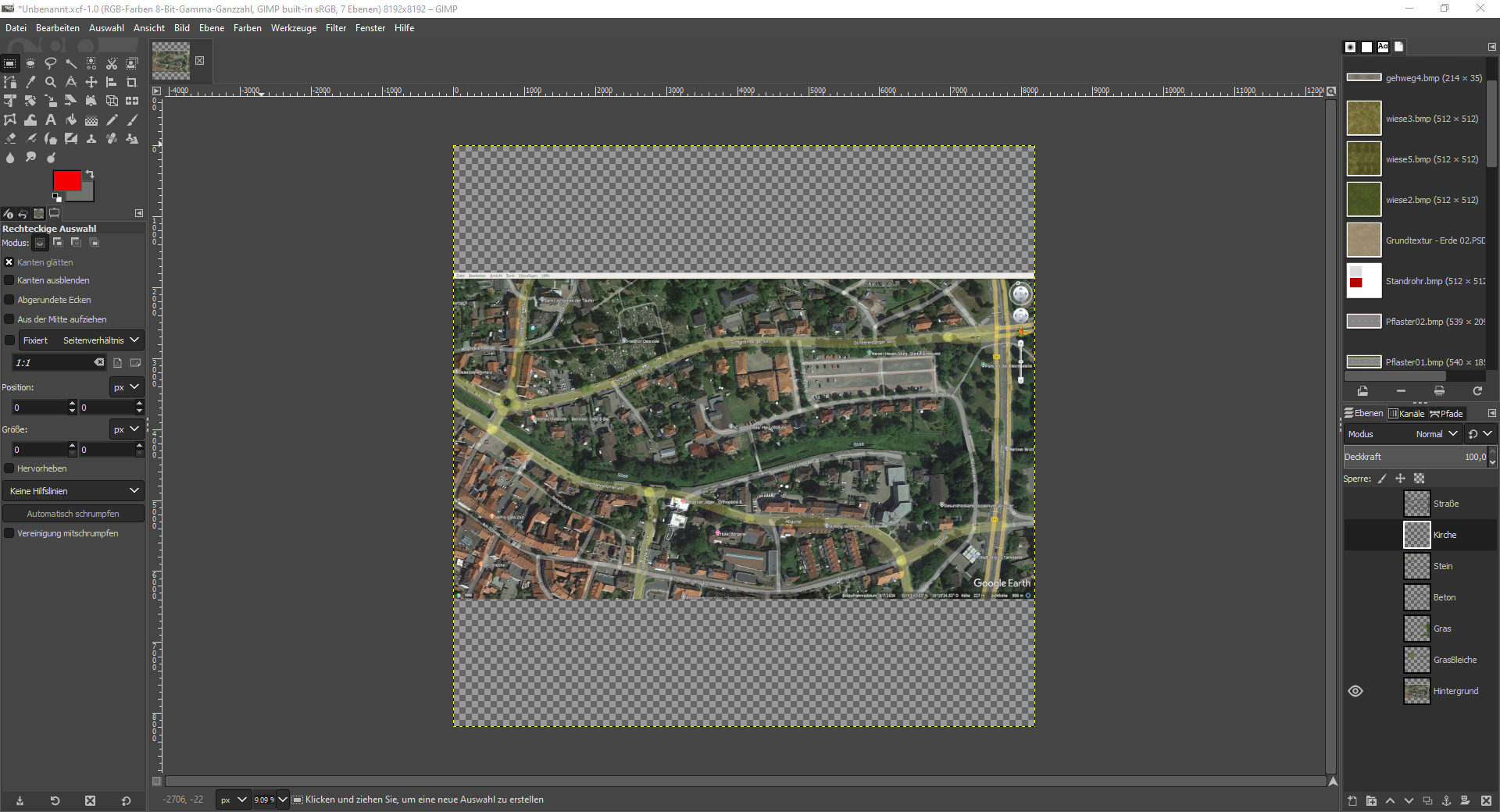The height and width of the screenshot is (812, 1500).
Task: Select the Straße layer
Action: click(x=1445, y=504)
